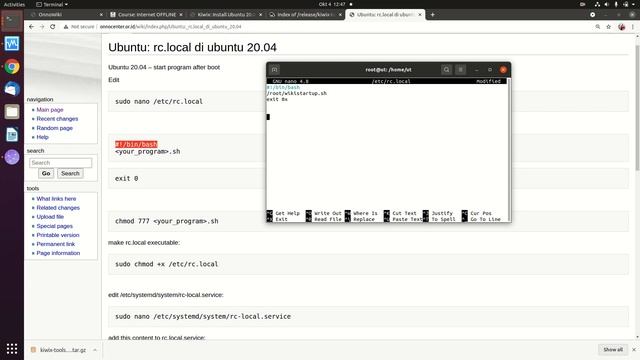Click Show all downloads button

coord(613,350)
